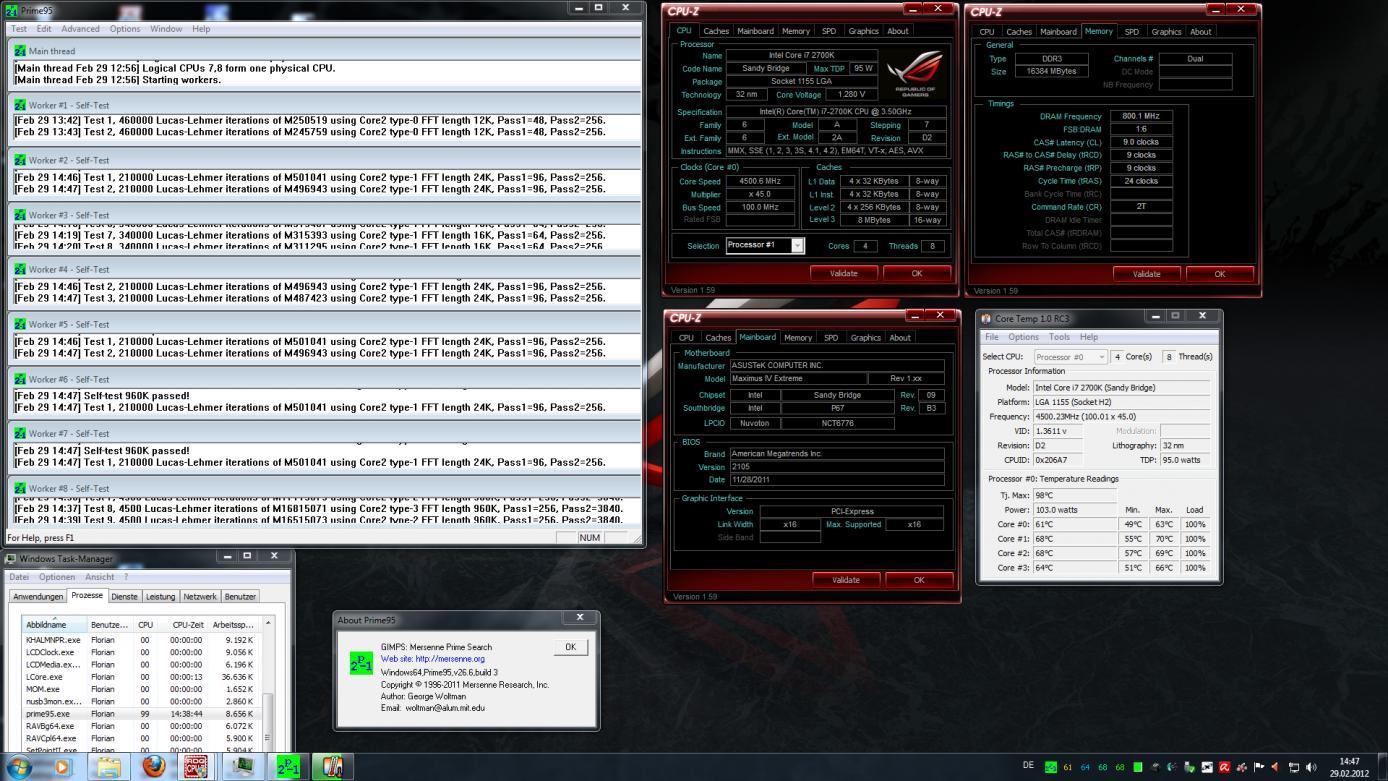Open the network tray icon
1388x781 pixels.
[x=1294, y=767]
